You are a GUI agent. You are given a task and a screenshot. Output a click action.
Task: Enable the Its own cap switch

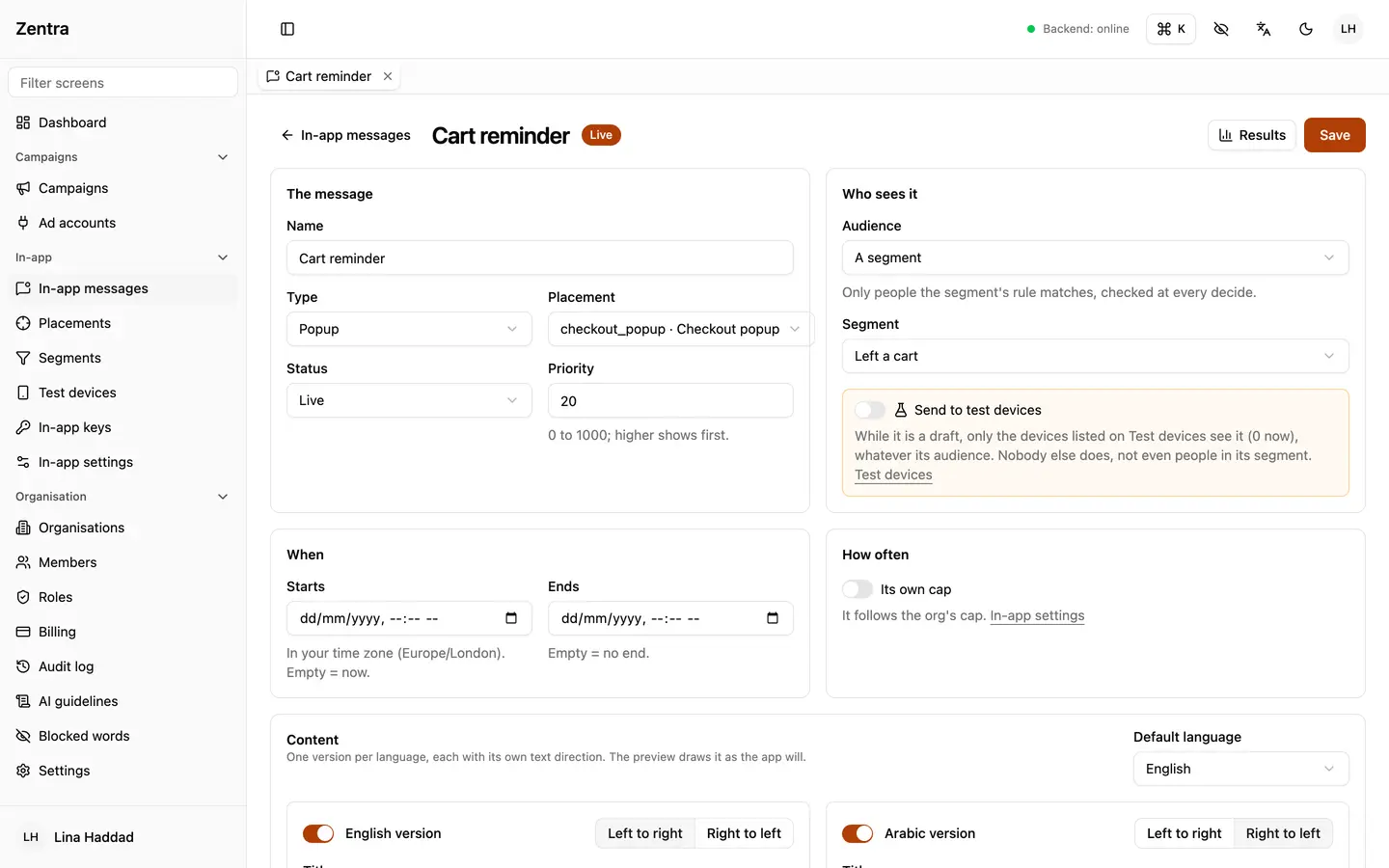(858, 589)
